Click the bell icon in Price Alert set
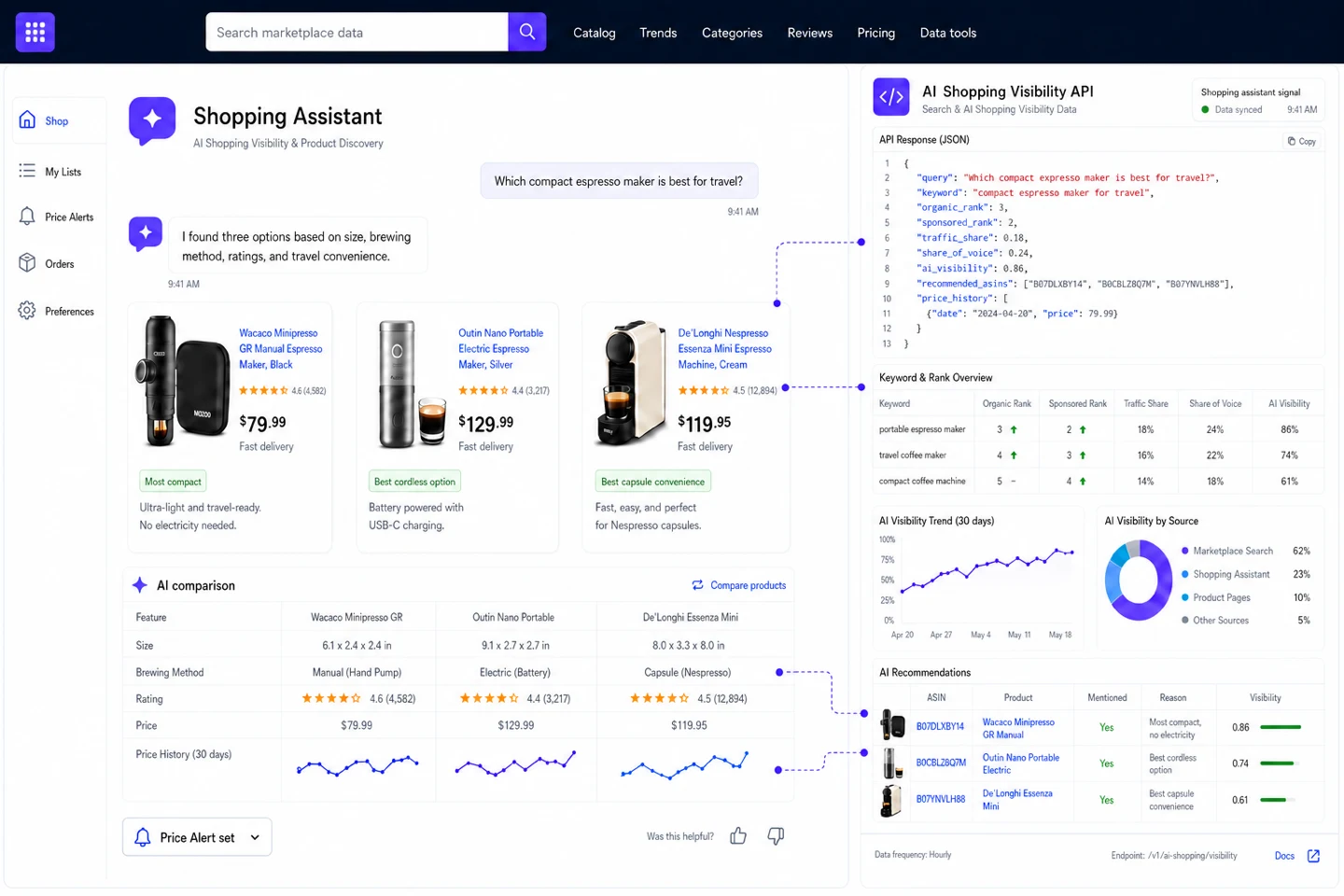The width and height of the screenshot is (1344, 896). [143, 837]
